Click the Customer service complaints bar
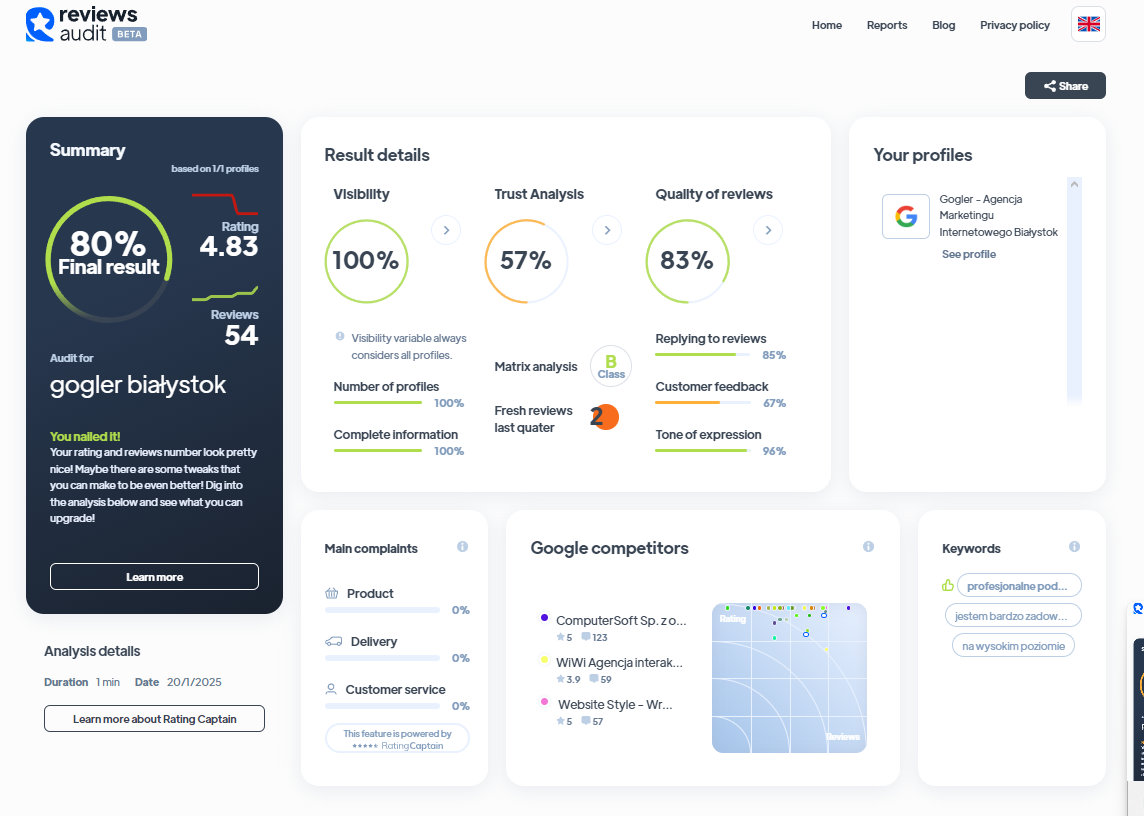This screenshot has width=1144, height=816. [x=382, y=706]
